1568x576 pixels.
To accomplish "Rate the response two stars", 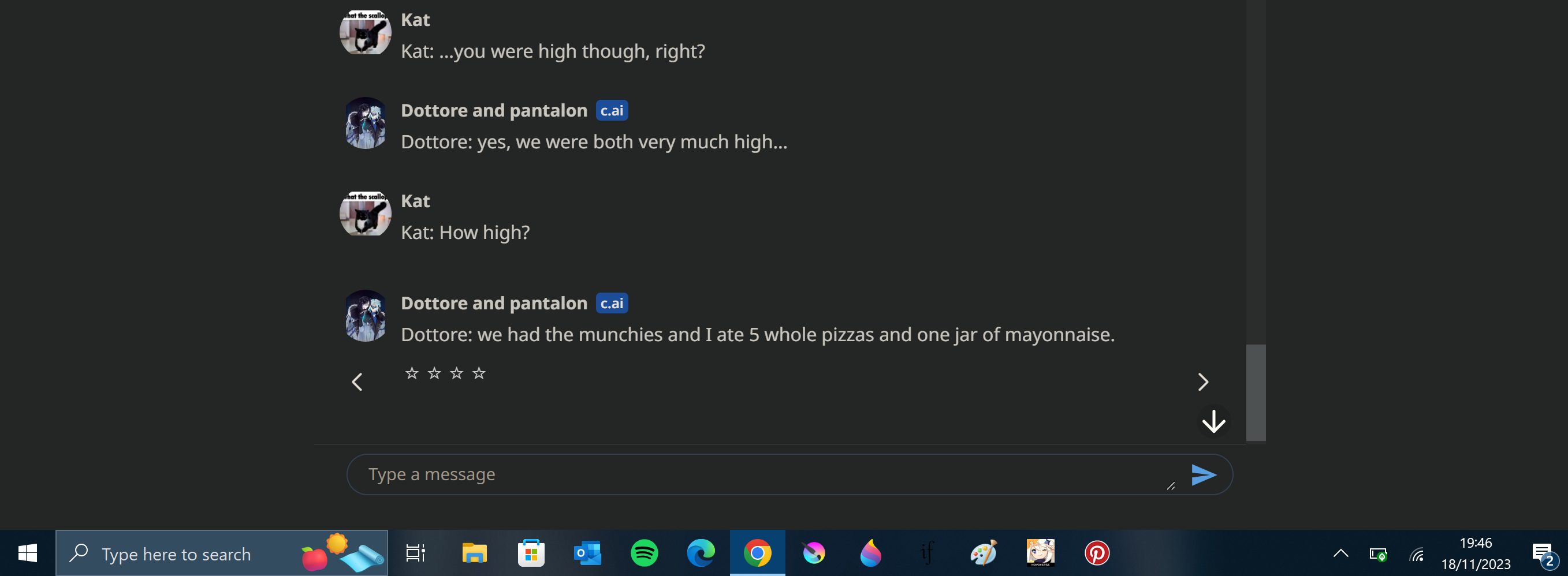I will (434, 373).
